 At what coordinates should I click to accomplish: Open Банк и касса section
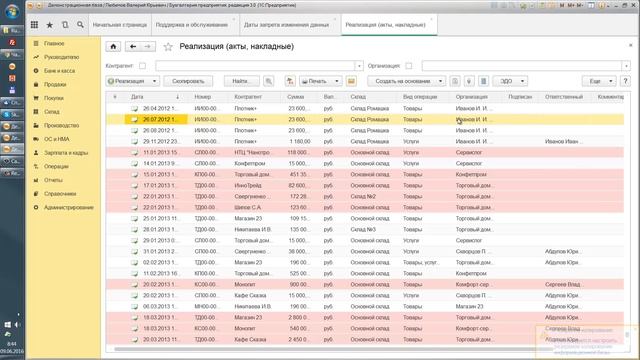pyautogui.click(x=59, y=71)
